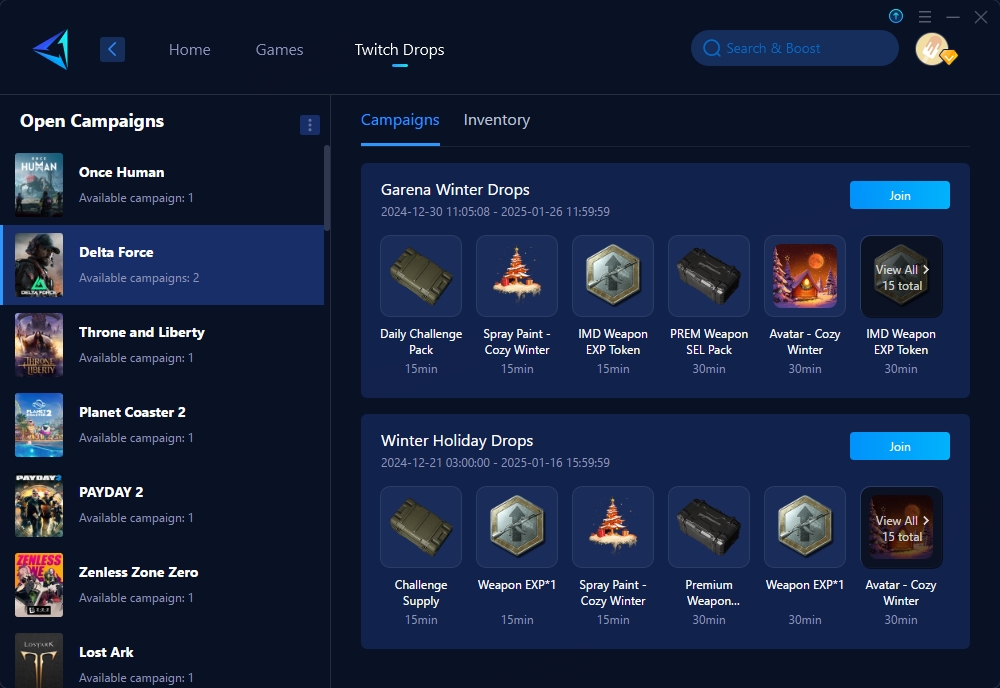Select the Planet Coaster 2 cover art

39,425
